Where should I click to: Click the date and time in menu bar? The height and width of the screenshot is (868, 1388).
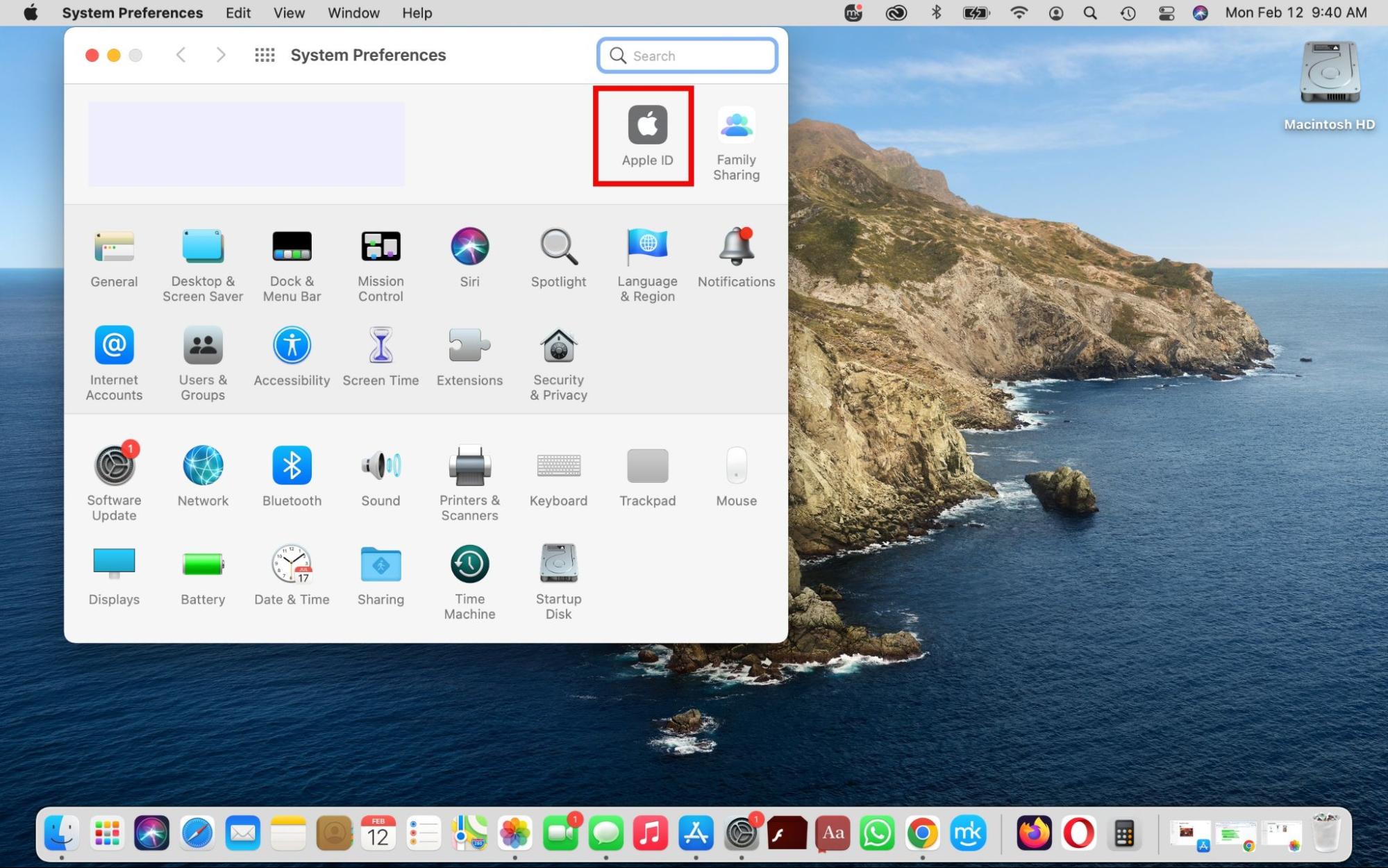coord(1296,12)
